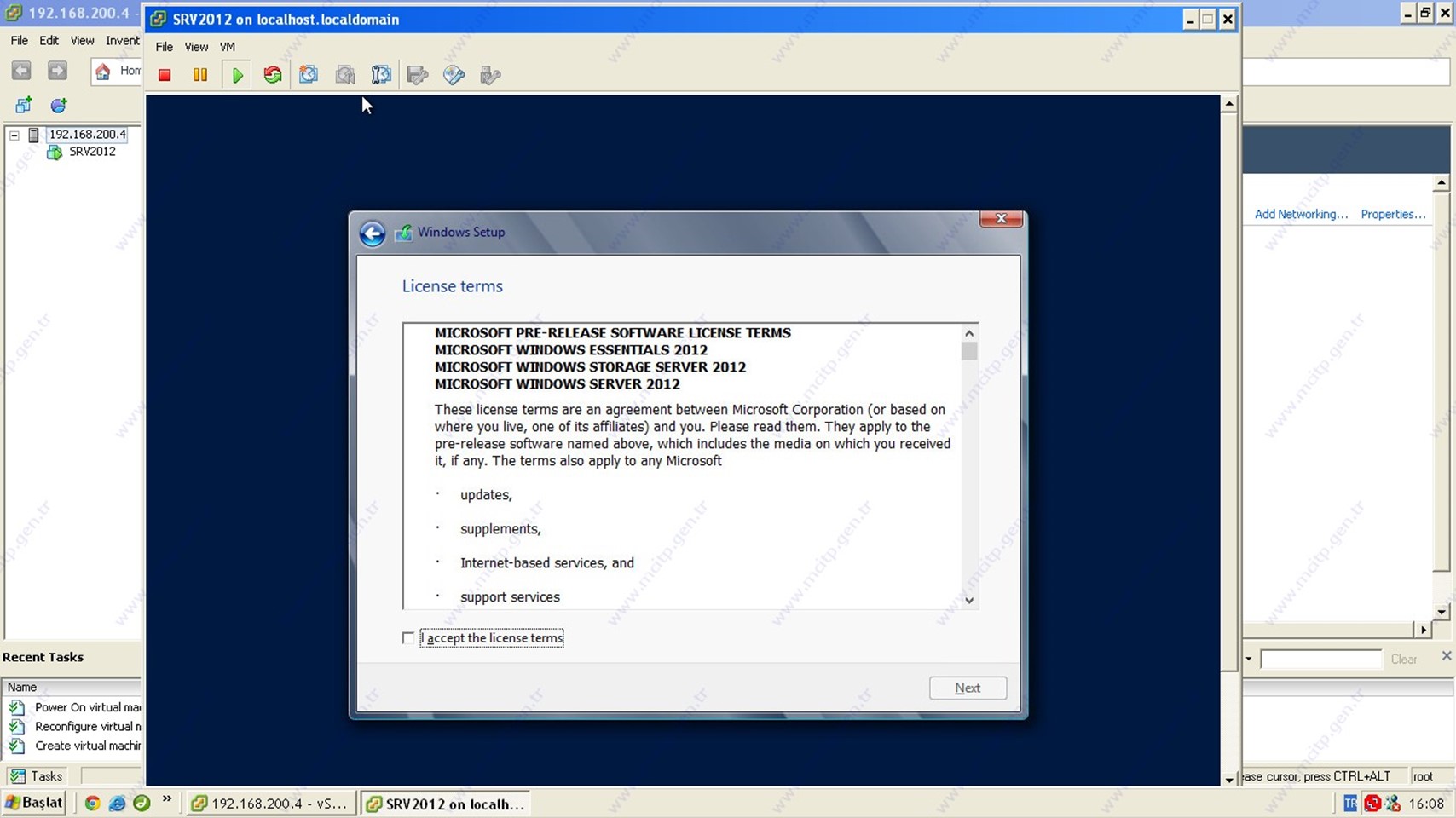
Task: Select the SRV2012 VM in inventory tree
Action: tap(92, 152)
